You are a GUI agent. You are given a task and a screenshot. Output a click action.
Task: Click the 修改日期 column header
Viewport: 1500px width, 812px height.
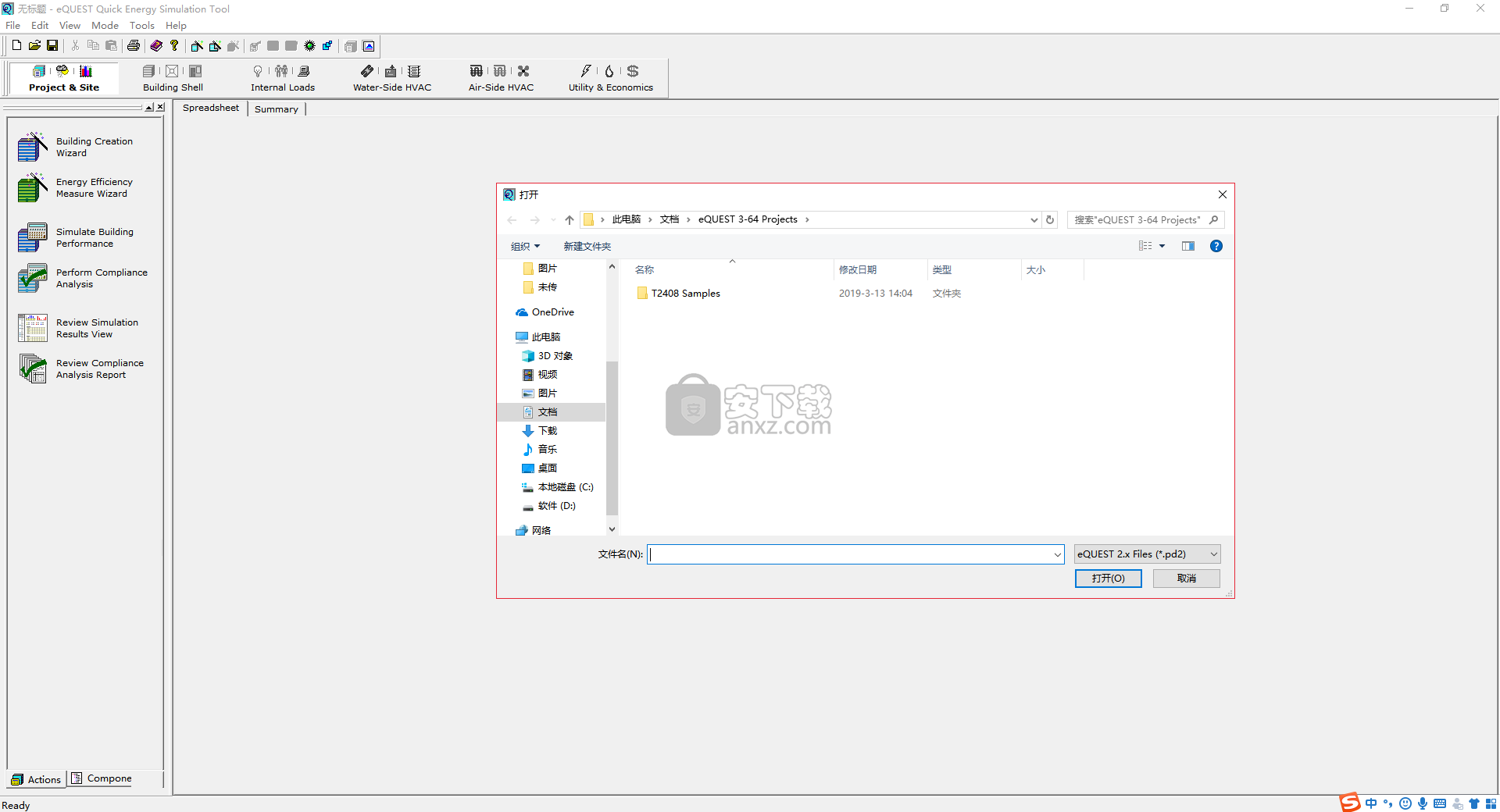coord(858,269)
